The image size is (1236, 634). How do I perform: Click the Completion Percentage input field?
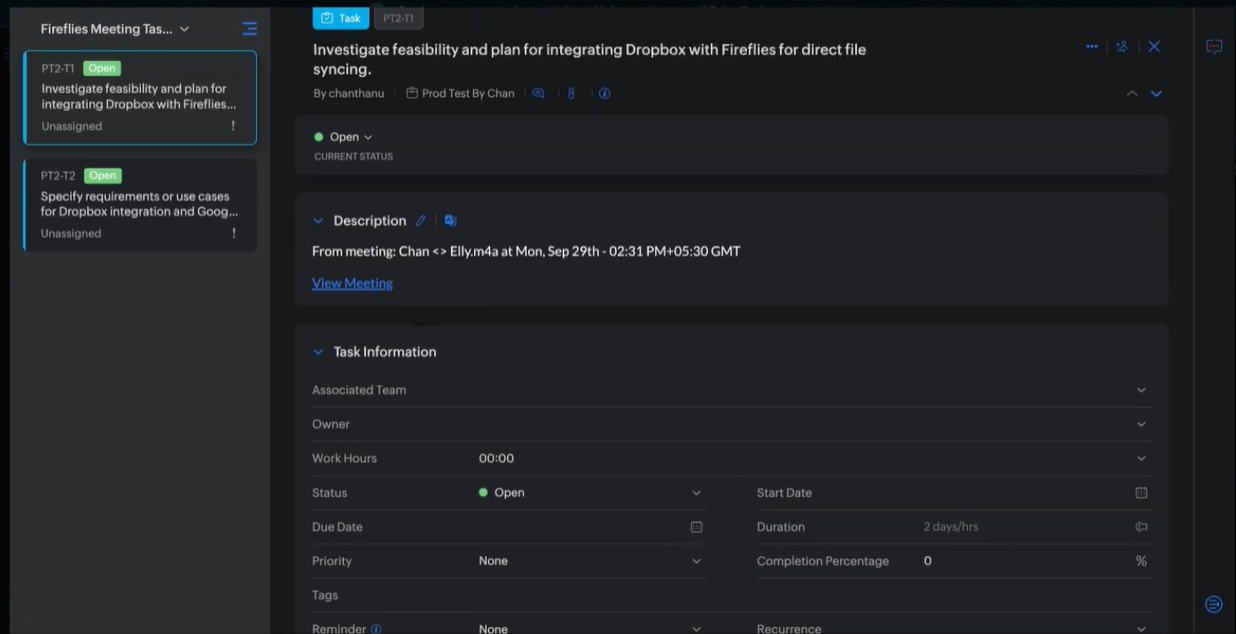coord(1020,561)
